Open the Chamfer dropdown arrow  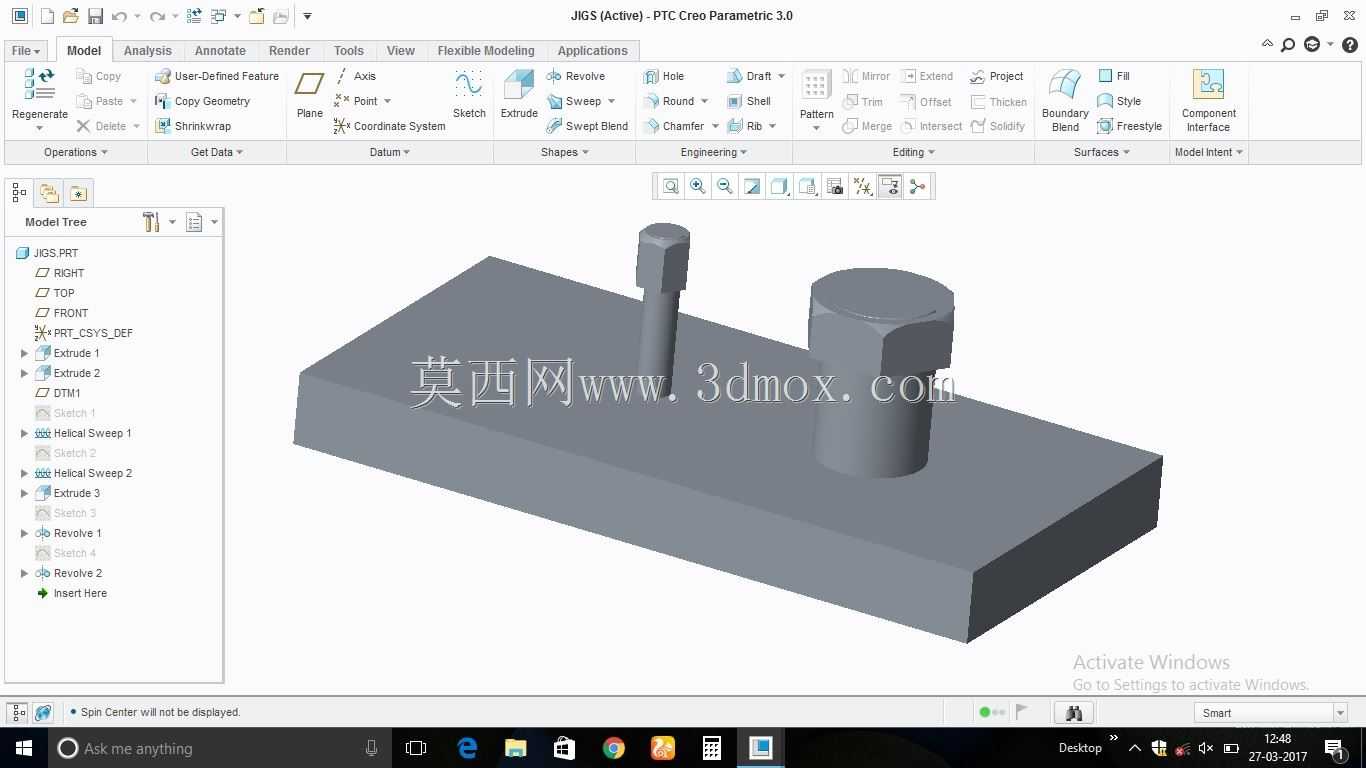point(715,126)
